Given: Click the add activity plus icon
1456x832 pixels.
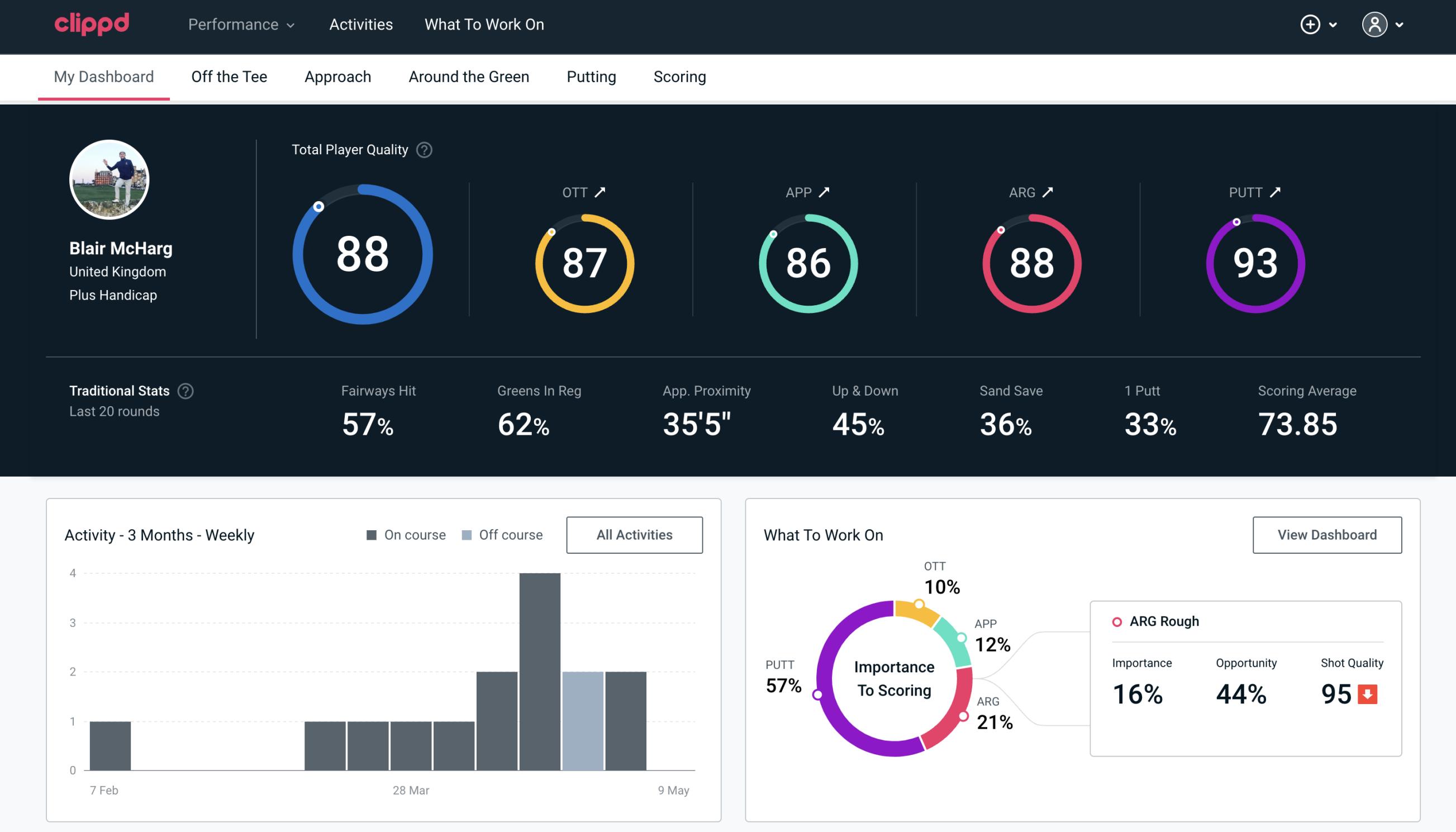Looking at the screenshot, I should tap(1310, 24).
